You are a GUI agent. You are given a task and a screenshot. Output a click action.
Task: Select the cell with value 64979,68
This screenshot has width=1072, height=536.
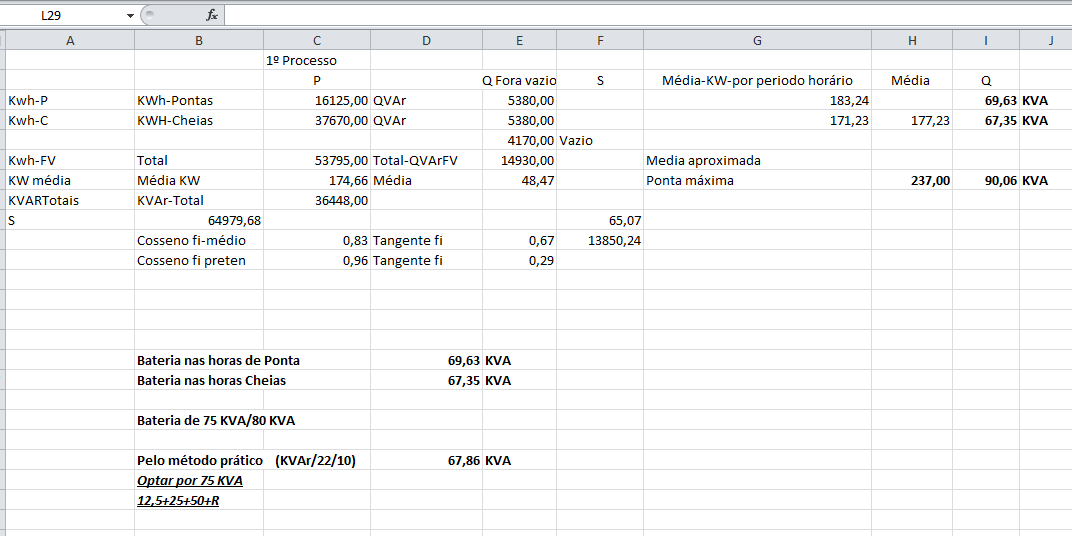(x=199, y=220)
